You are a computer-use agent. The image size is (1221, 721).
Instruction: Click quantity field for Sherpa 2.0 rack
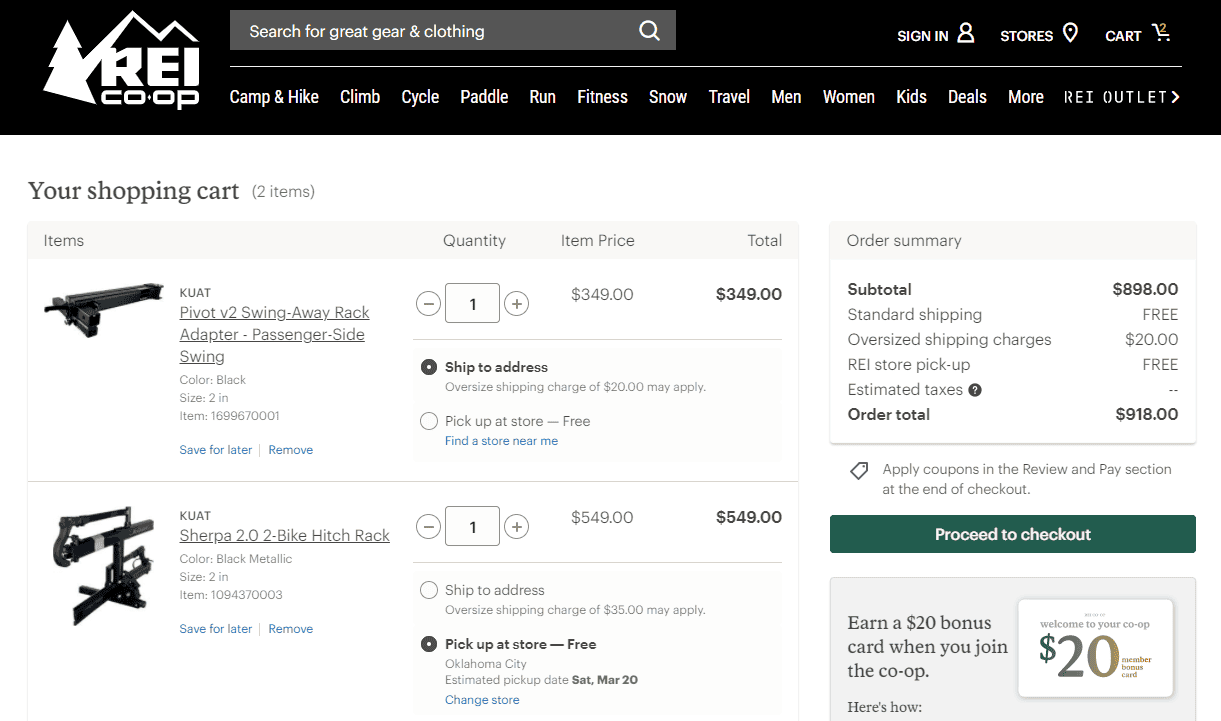[472, 526]
